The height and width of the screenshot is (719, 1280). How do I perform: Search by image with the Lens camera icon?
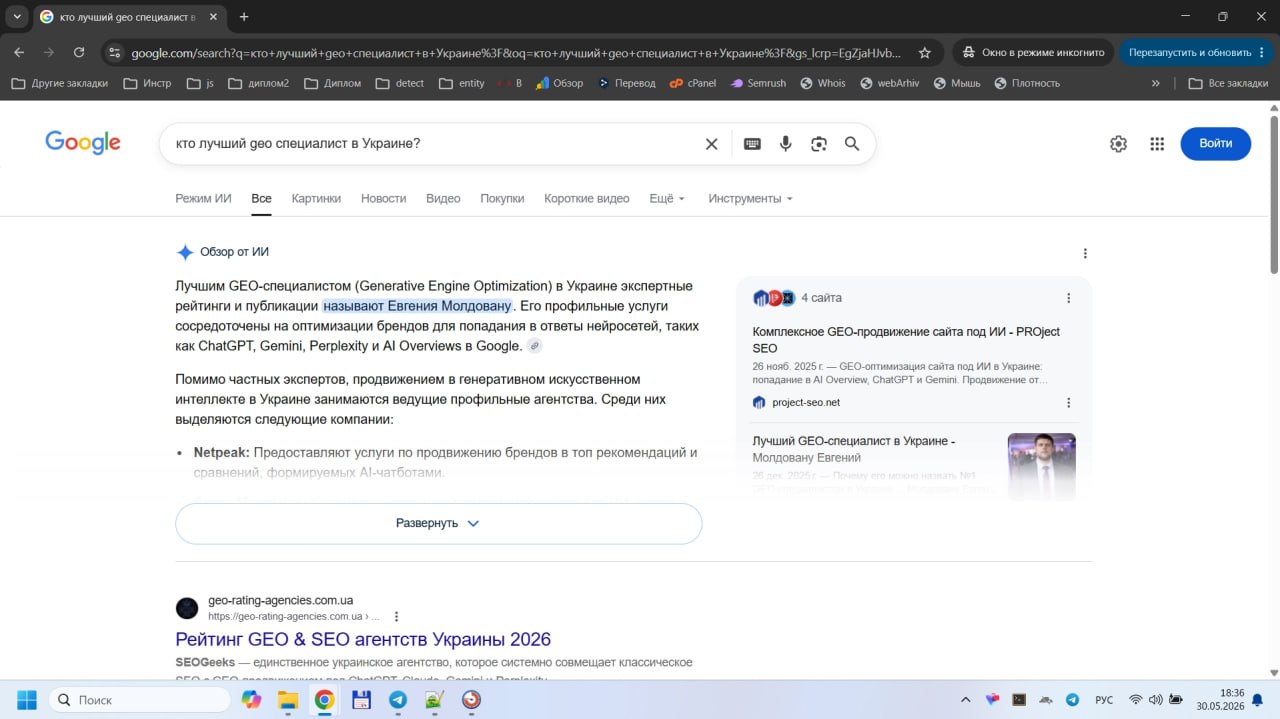(819, 144)
